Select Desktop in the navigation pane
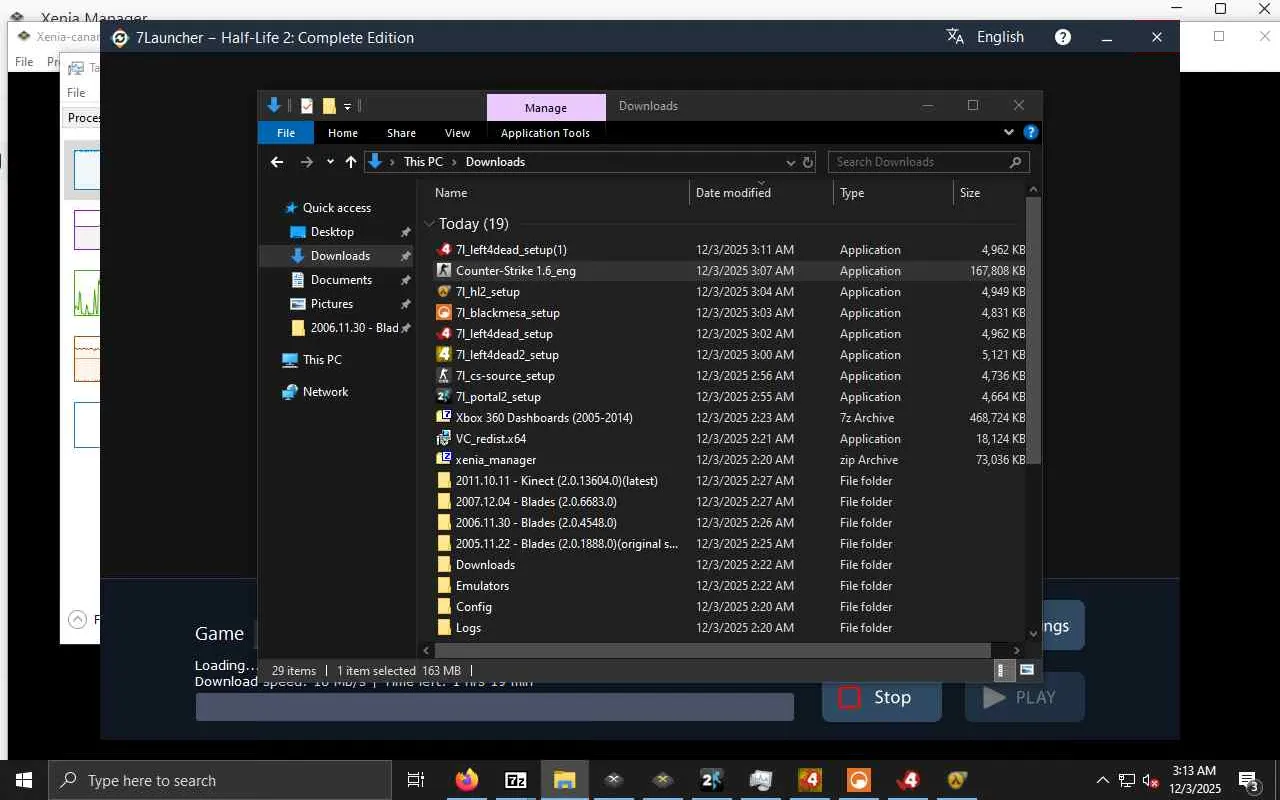Screen dimensions: 1280x800 332,232
